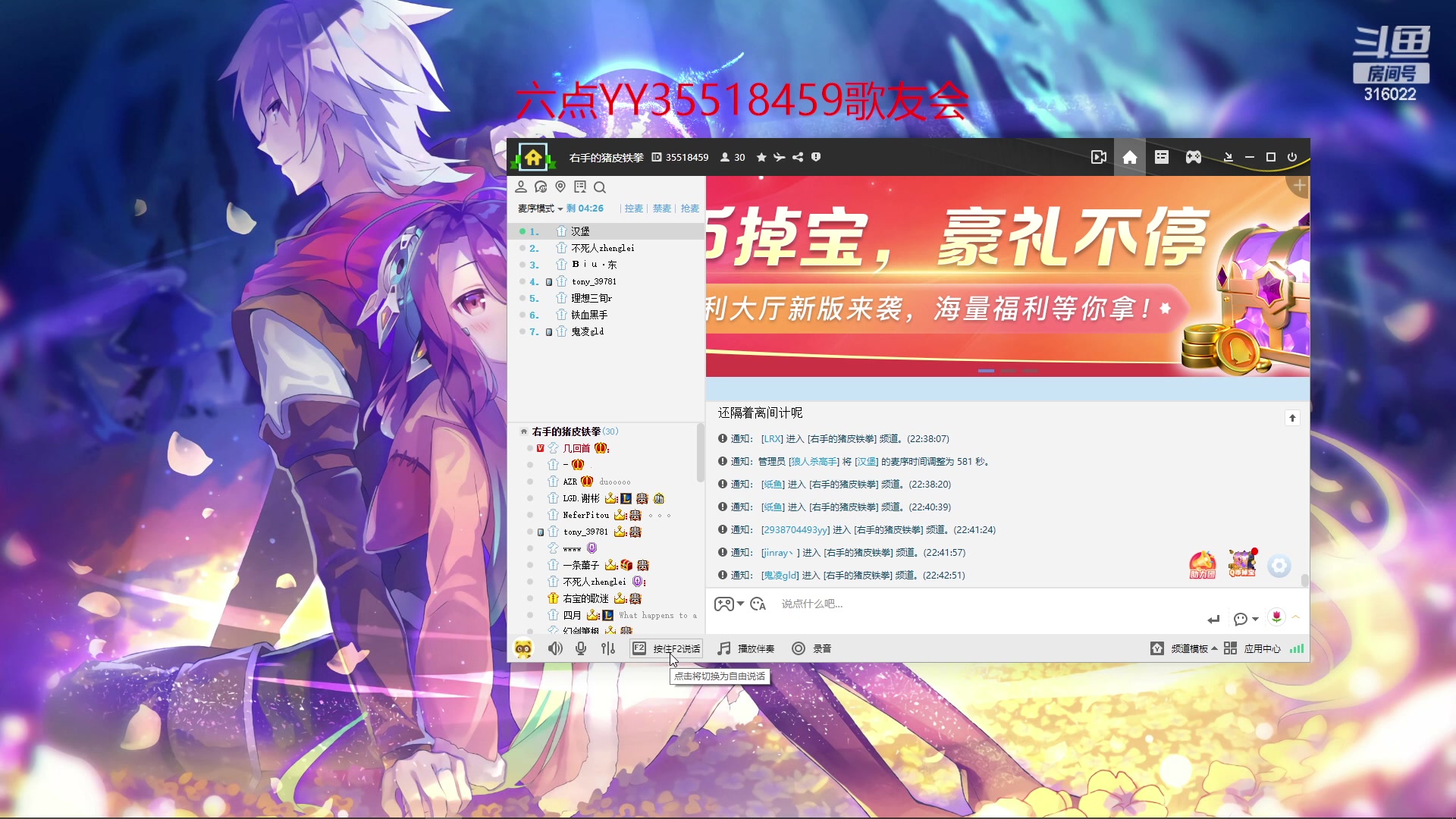
Task: Click the [狼人杀高手] admin link
Action: [814, 462]
